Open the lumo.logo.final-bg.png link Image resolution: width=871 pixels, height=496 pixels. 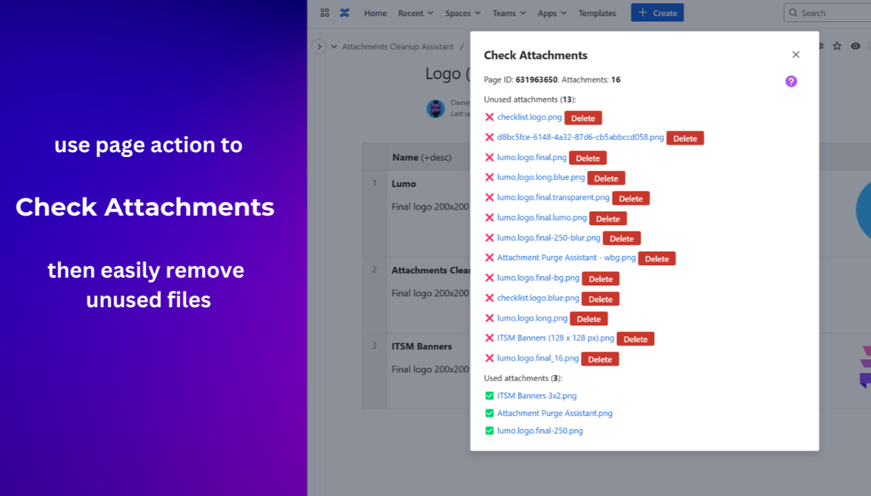[x=538, y=278]
